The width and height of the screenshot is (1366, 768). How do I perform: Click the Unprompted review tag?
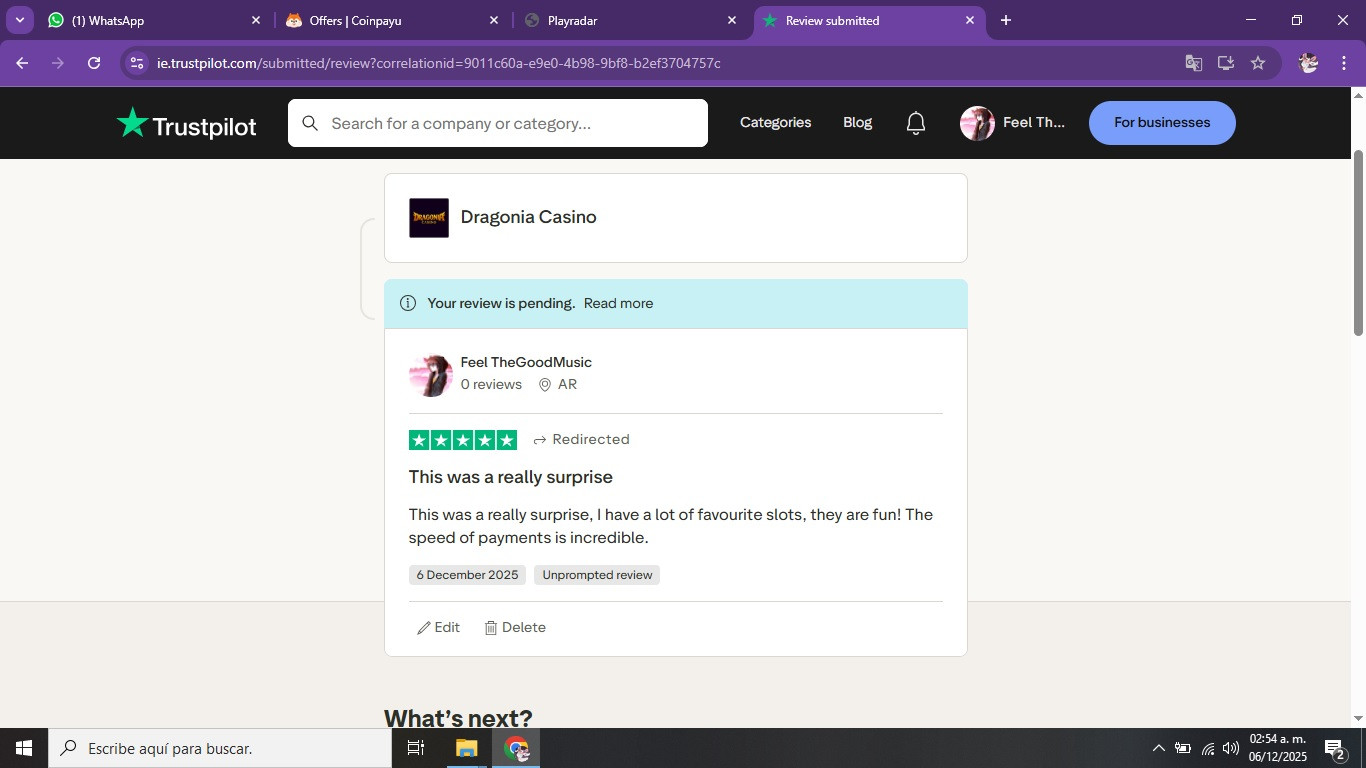(597, 575)
